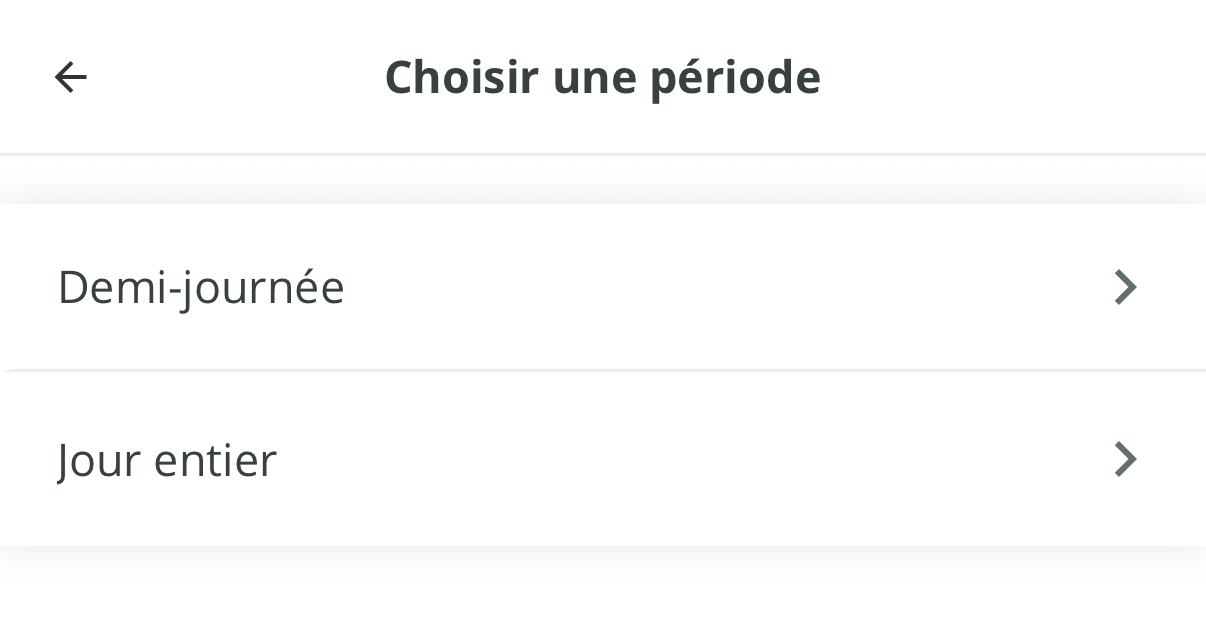1206x625 pixels.
Task: Expand the Jour entier option arrow
Action: [x=1126, y=460]
